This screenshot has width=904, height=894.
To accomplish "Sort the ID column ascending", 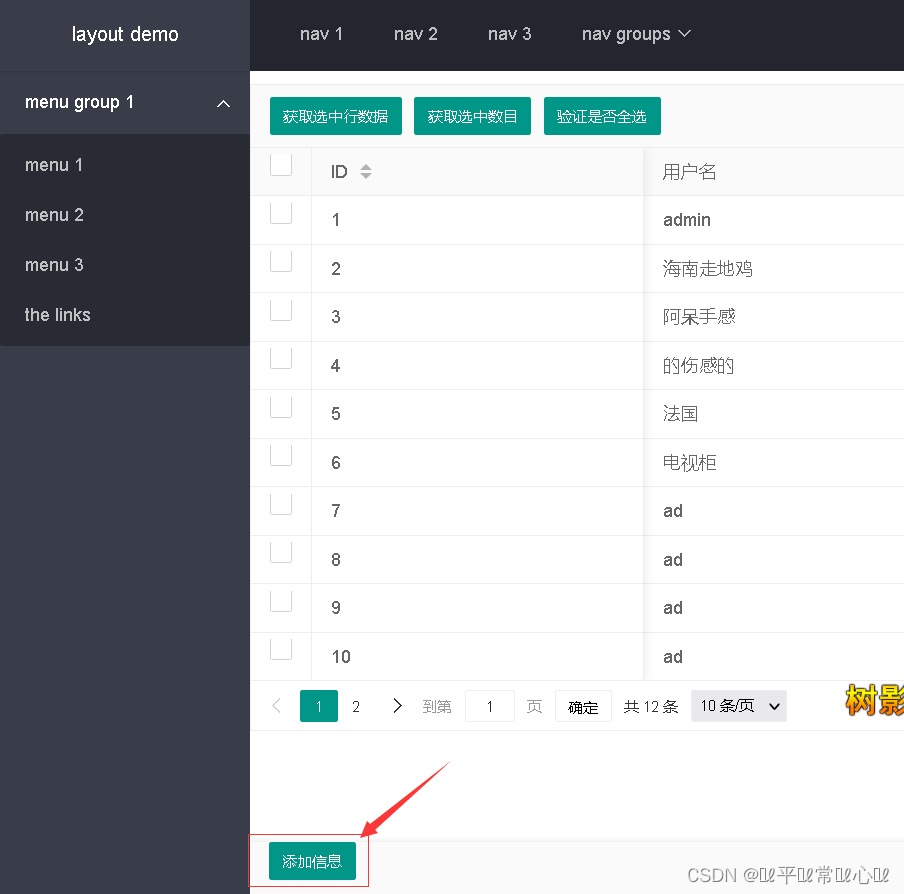I will 366,167.
